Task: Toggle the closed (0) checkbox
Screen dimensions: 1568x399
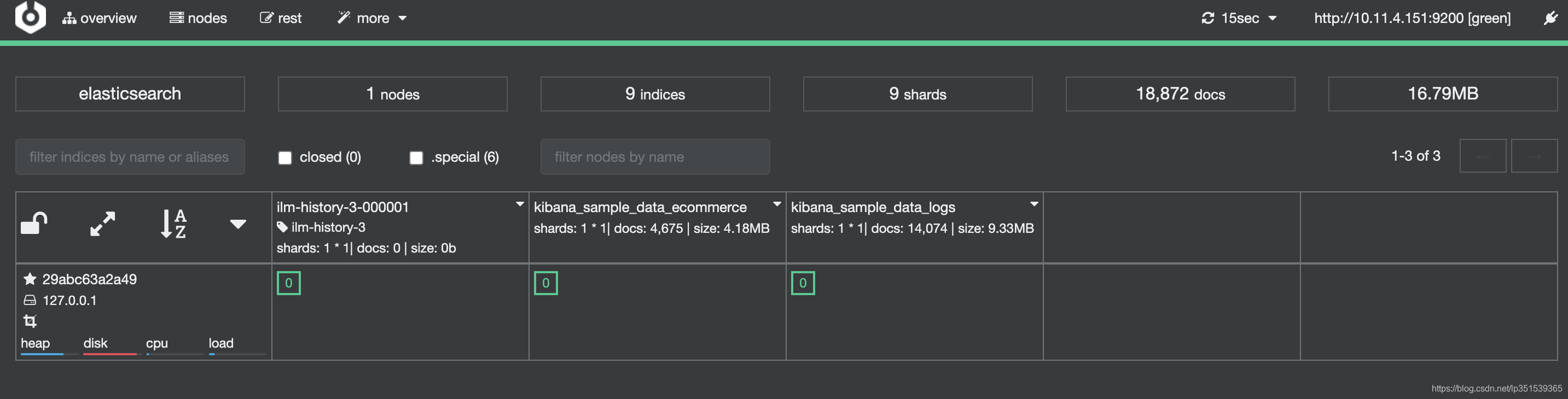Action: (x=285, y=157)
